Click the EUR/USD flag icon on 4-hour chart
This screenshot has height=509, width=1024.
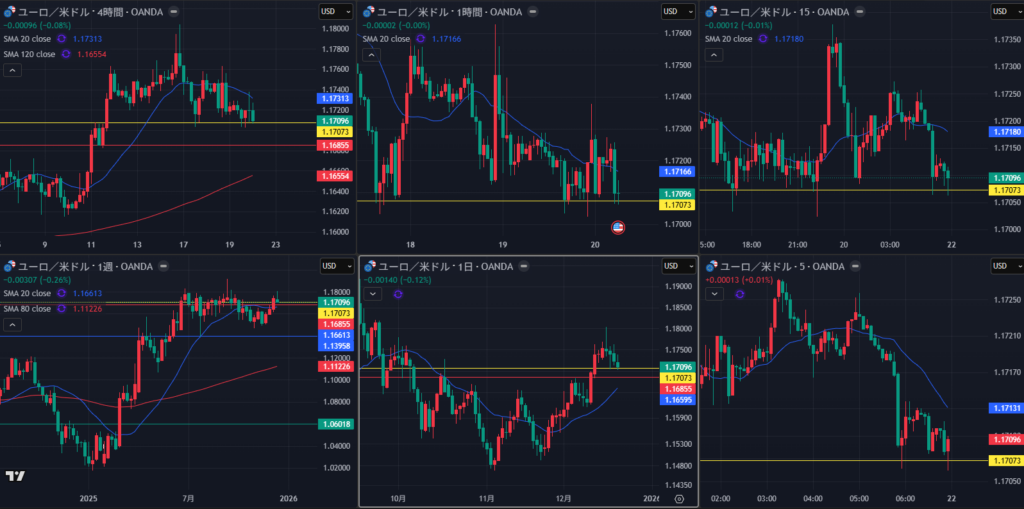(x=9, y=12)
